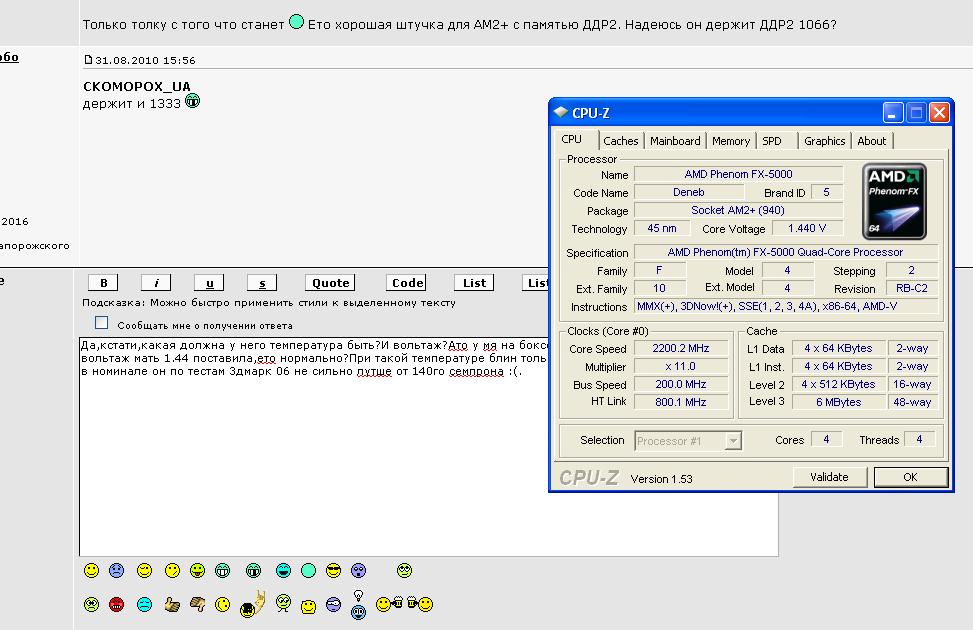Insert the green worried-eyes emoticon

(91, 604)
